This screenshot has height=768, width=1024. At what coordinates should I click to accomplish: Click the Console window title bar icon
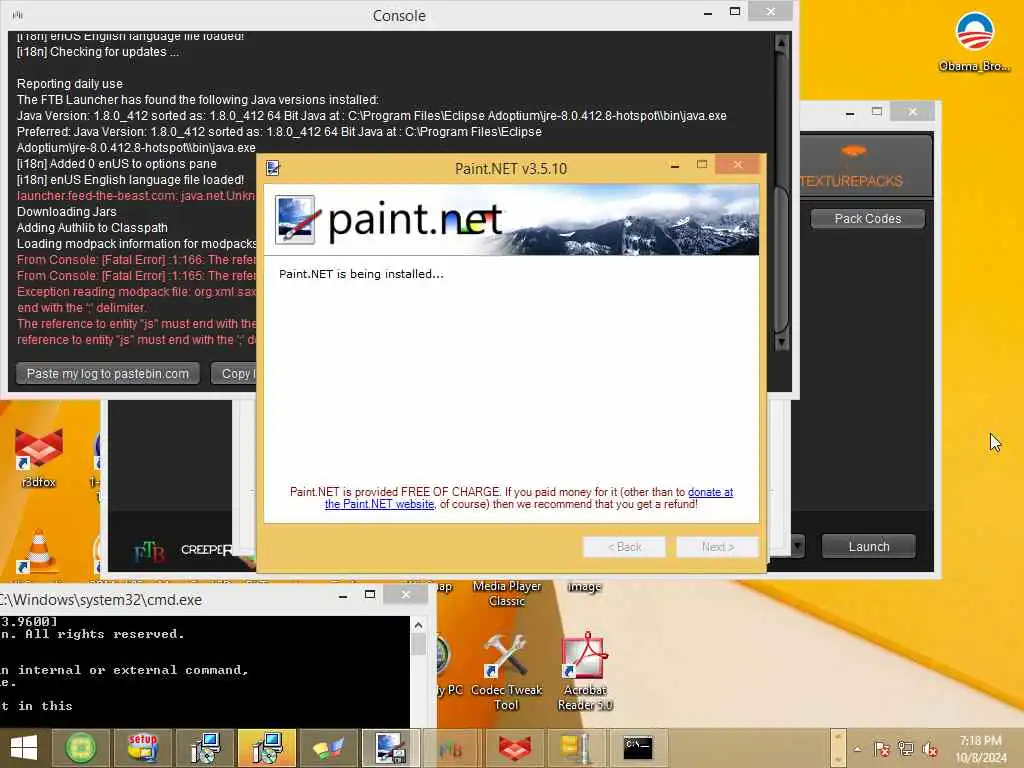click(18, 14)
